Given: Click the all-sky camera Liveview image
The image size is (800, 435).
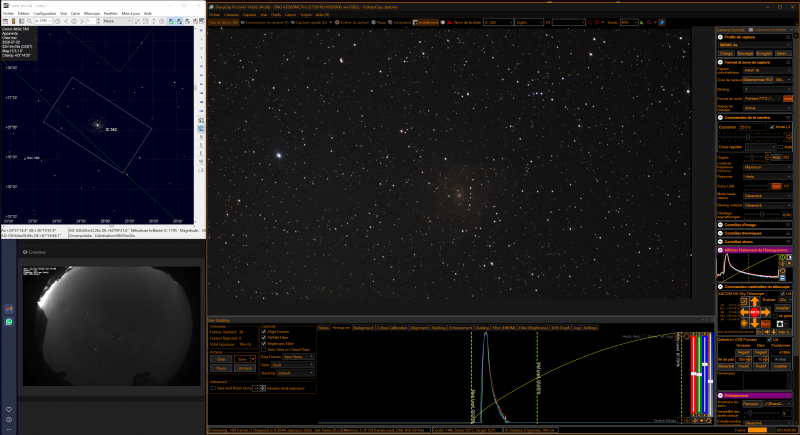Looking at the screenshot, I should point(111,326).
